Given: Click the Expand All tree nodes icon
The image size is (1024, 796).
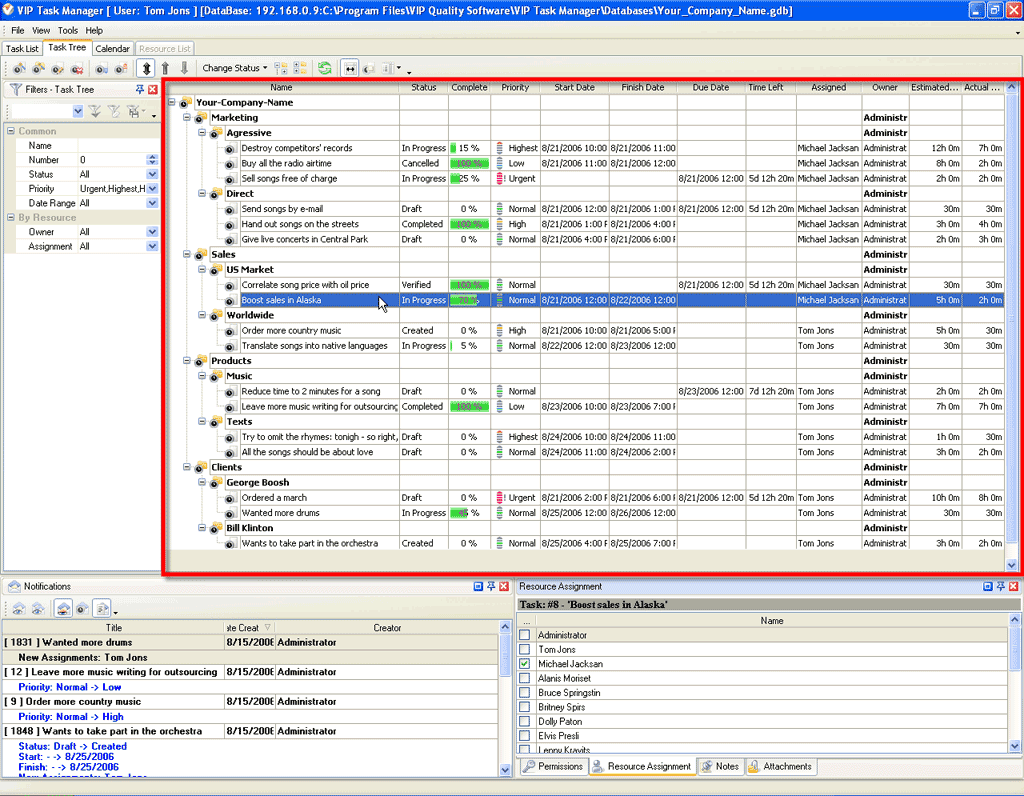Looking at the screenshot, I should pyautogui.click(x=281, y=68).
